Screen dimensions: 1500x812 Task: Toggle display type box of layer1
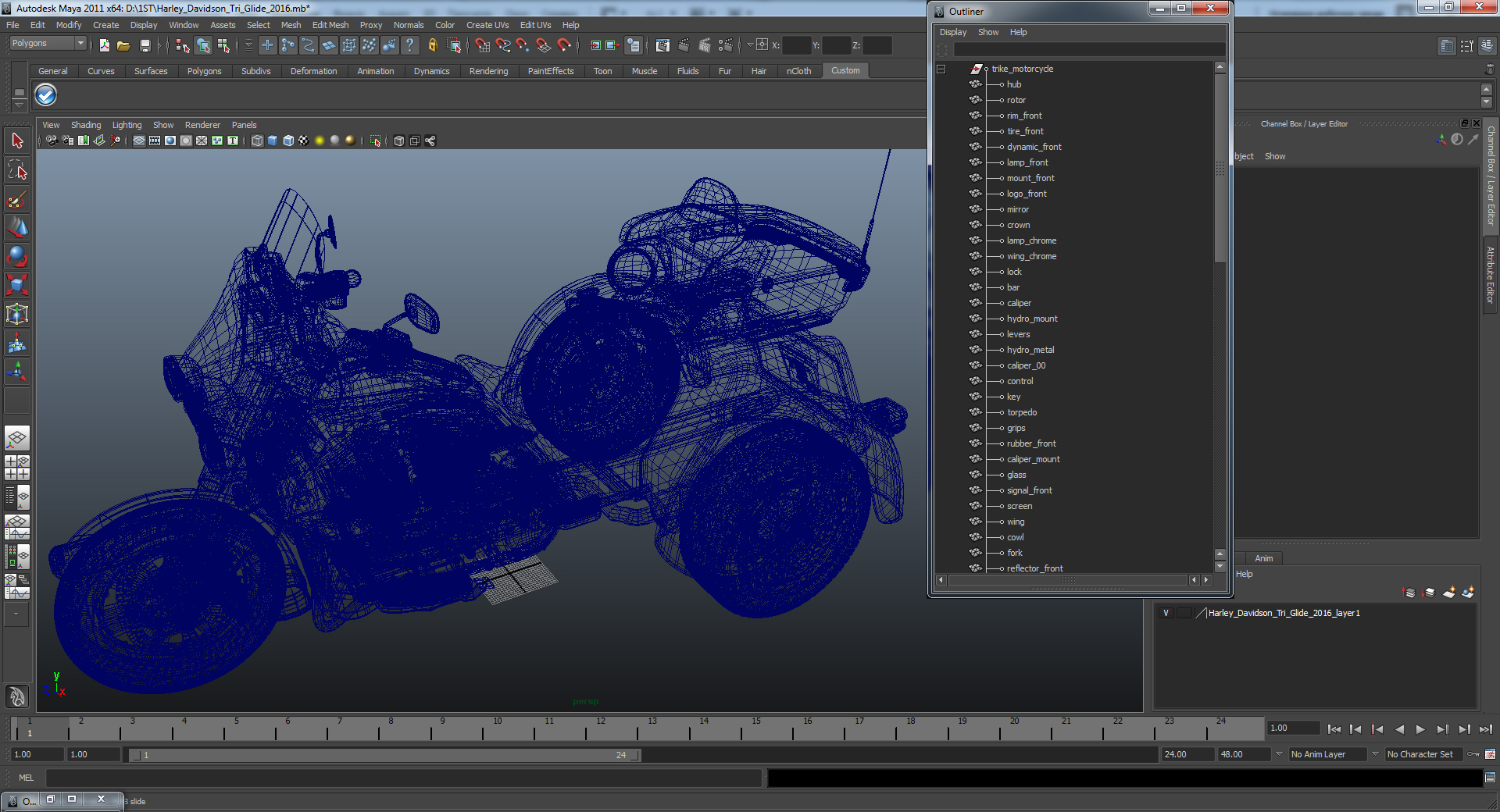tap(1184, 613)
